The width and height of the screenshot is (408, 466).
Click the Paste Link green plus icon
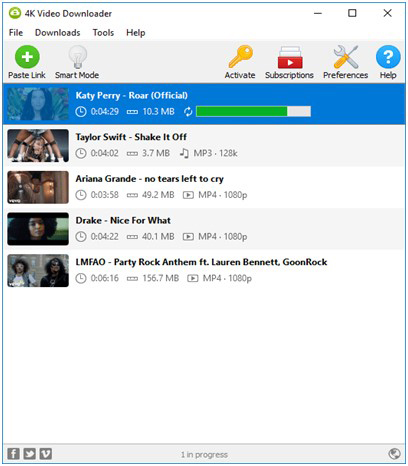pyautogui.click(x=27, y=57)
